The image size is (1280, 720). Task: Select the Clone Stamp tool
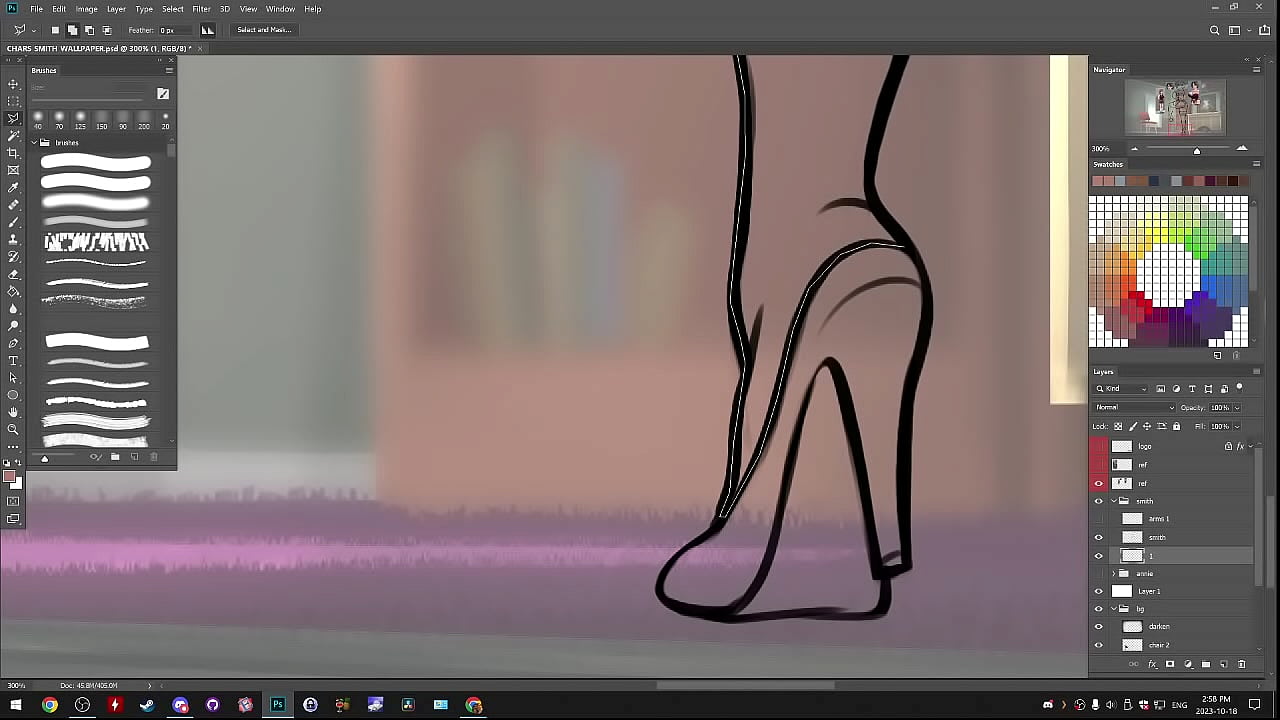pyautogui.click(x=13, y=239)
